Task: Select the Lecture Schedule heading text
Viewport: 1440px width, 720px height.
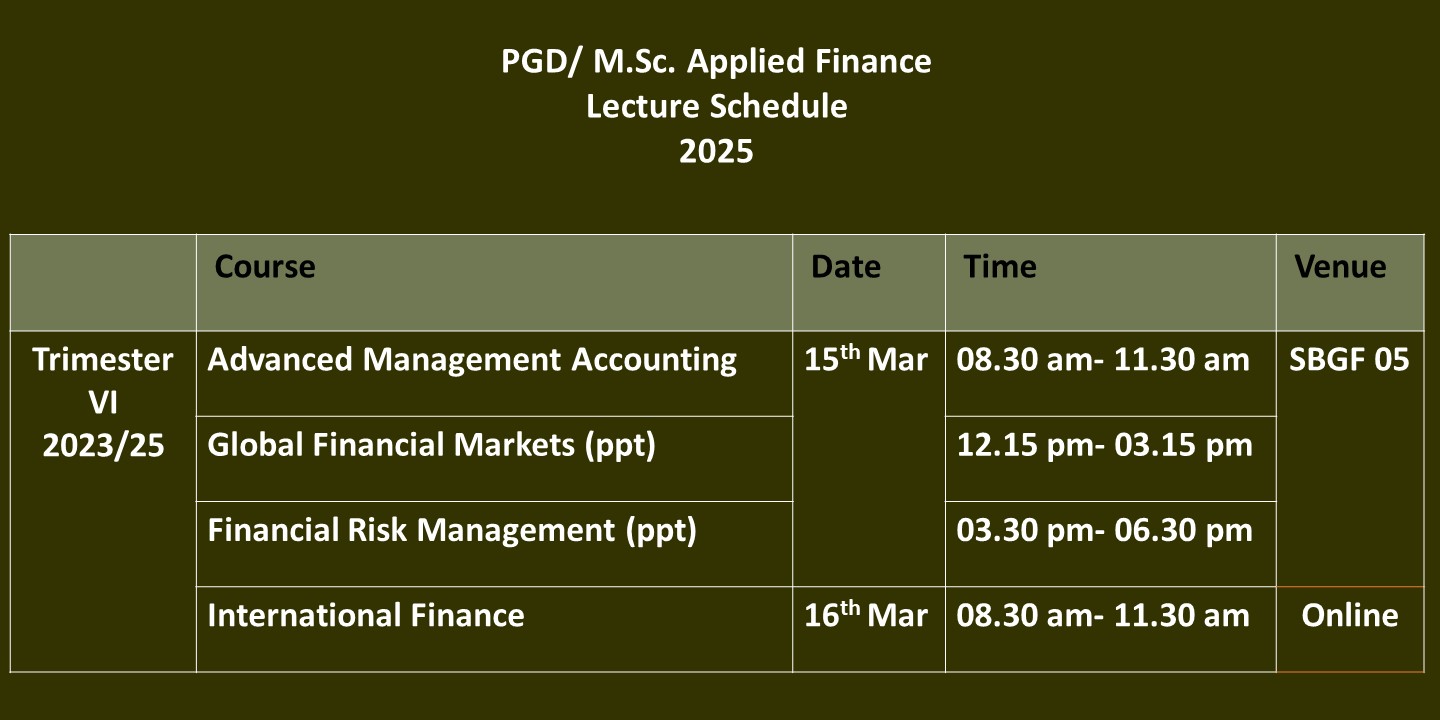Action: pyautogui.click(x=716, y=106)
